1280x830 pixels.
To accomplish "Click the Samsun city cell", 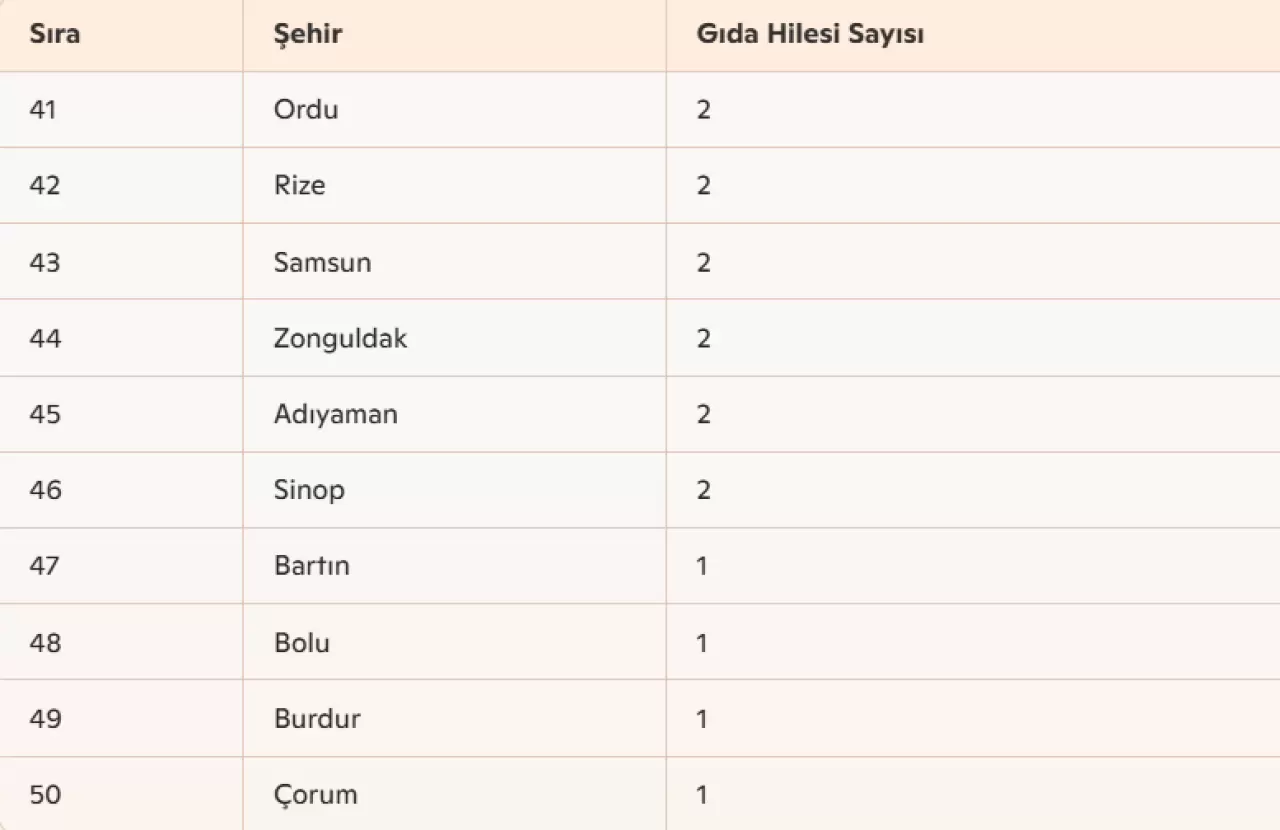I will click(x=322, y=262).
